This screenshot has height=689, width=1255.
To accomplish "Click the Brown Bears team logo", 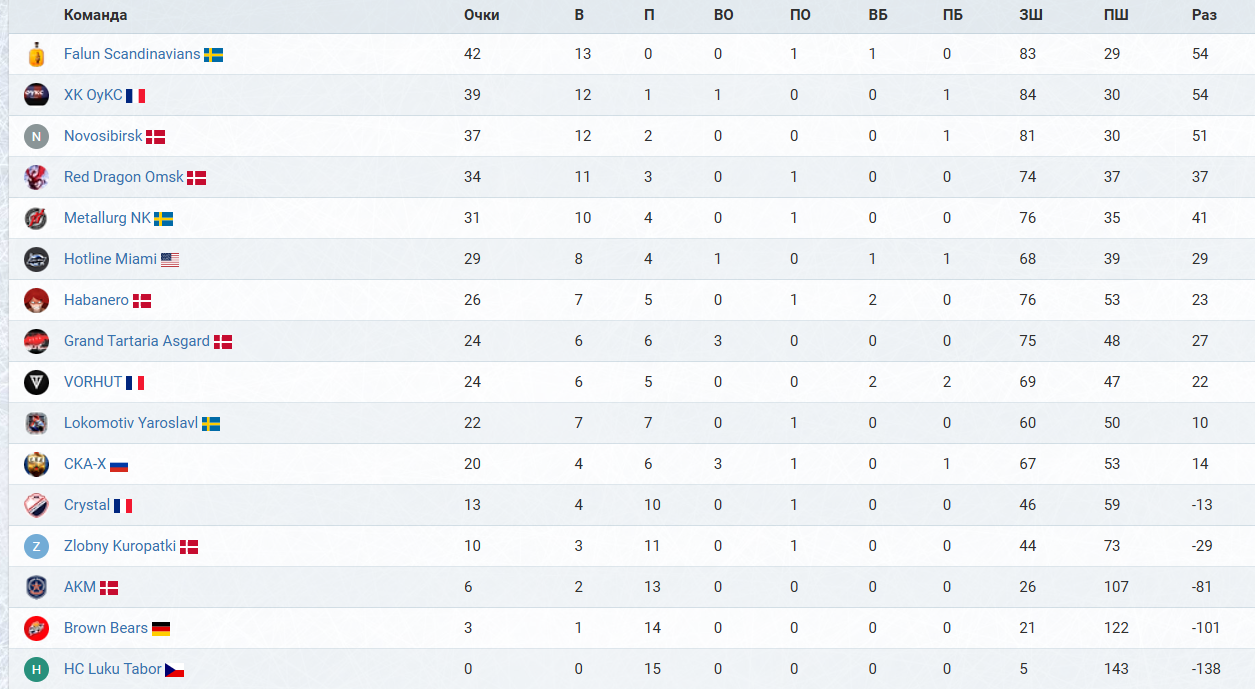I will click(x=37, y=628).
